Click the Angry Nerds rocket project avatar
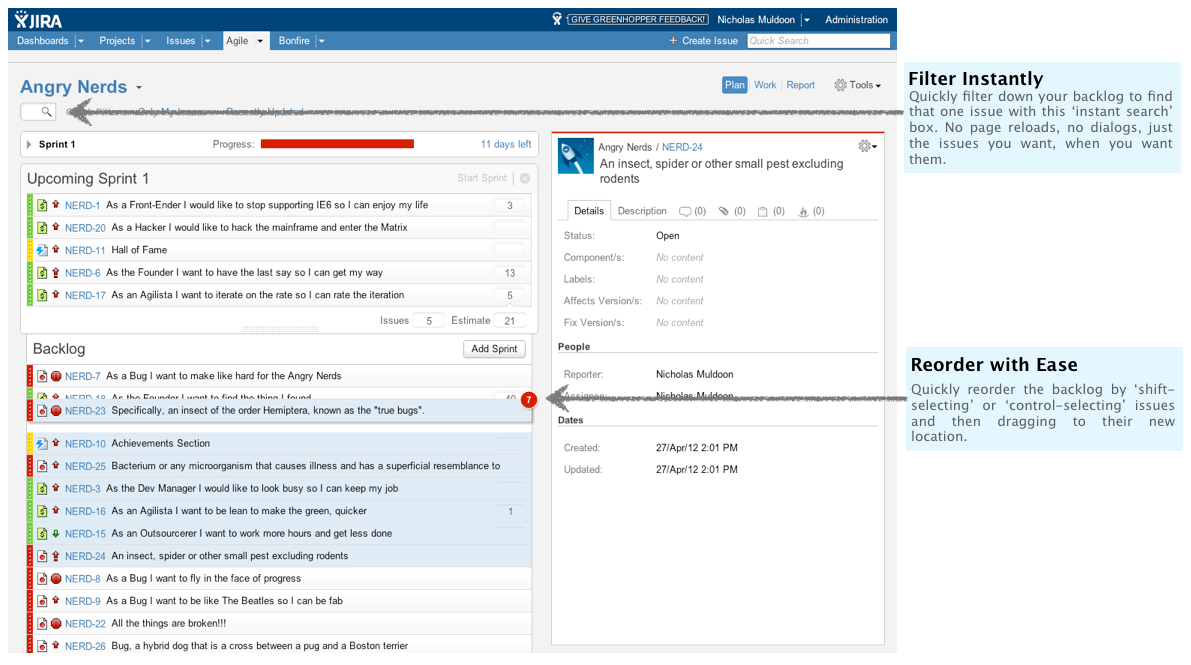Screen dimensions: 1191x665 coord(575,156)
